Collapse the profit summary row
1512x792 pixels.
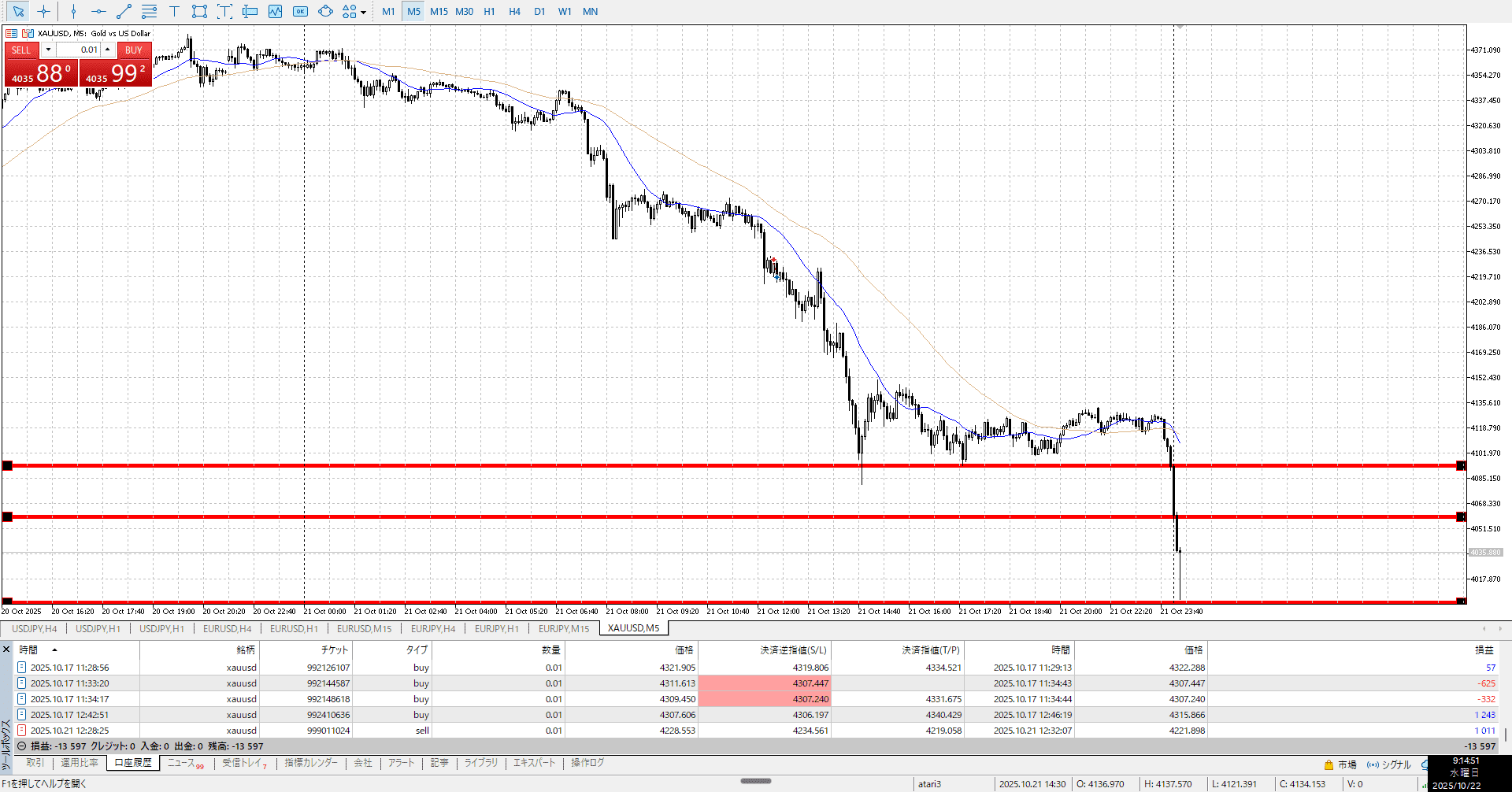point(21,746)
